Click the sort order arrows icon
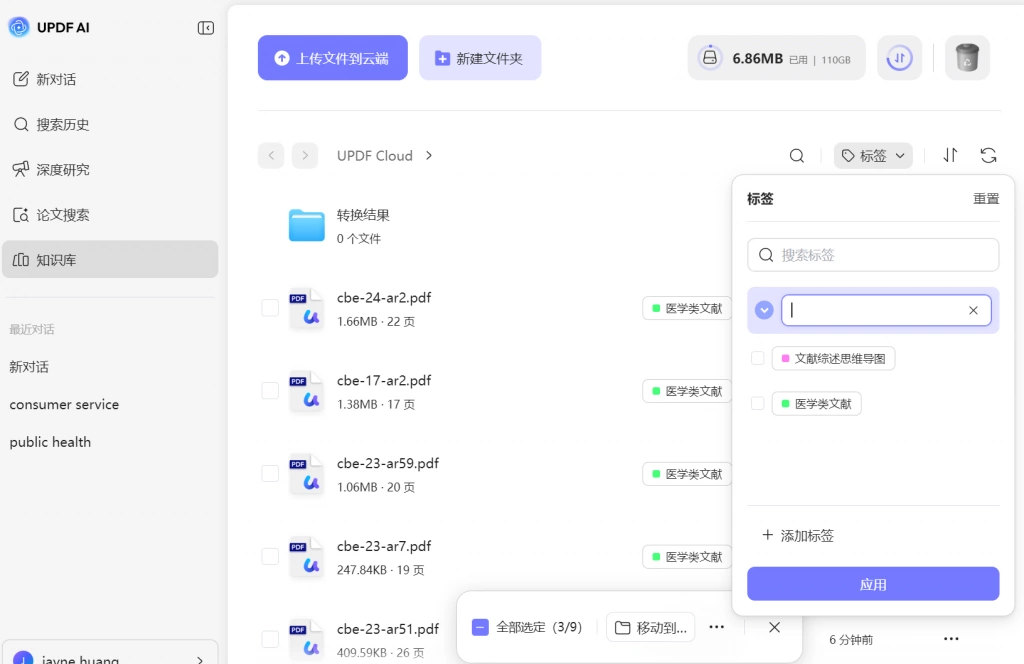The height and width of the screenshot is (664, 1024). click(x=950, y=155)
